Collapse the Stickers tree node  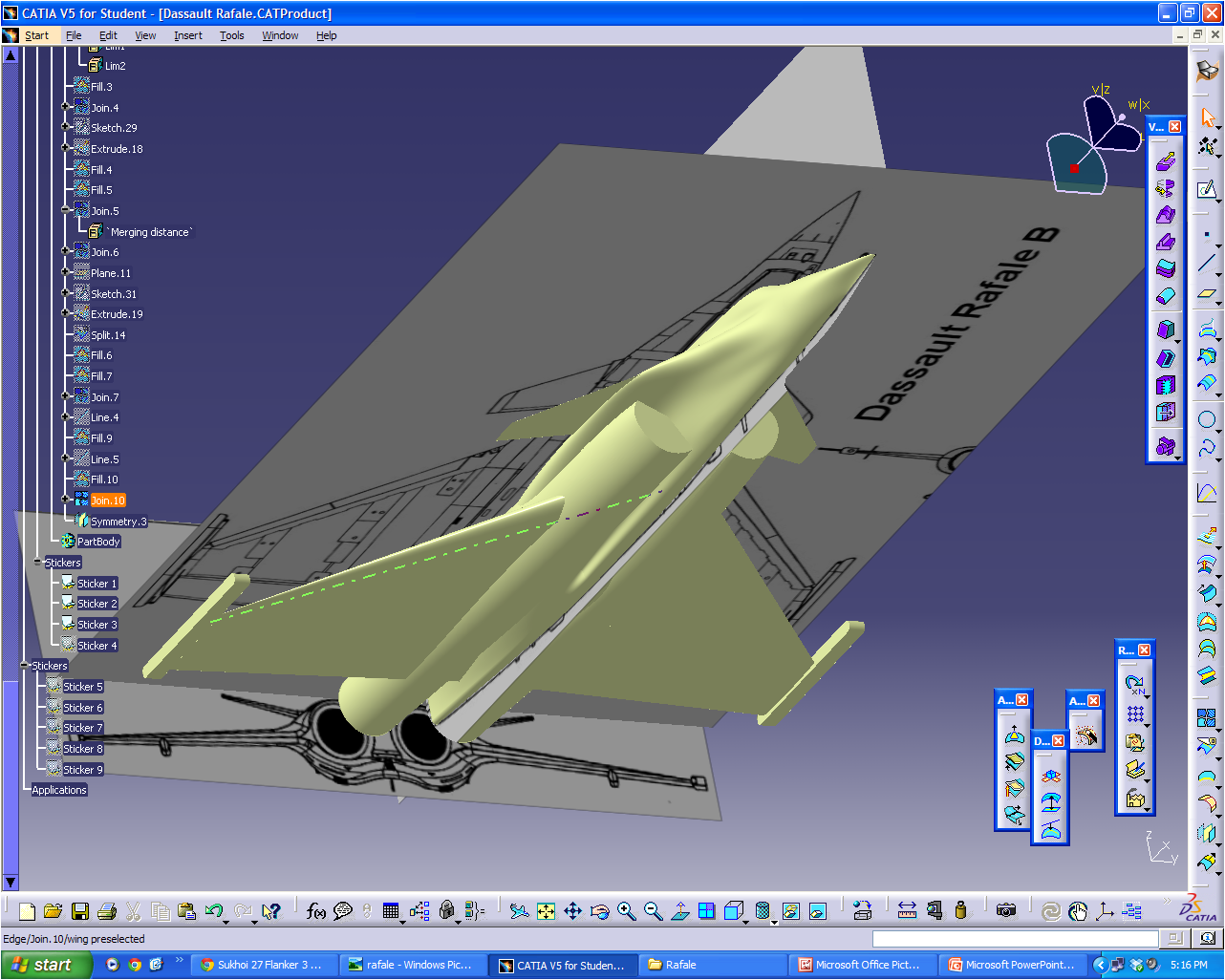point(37,563)
